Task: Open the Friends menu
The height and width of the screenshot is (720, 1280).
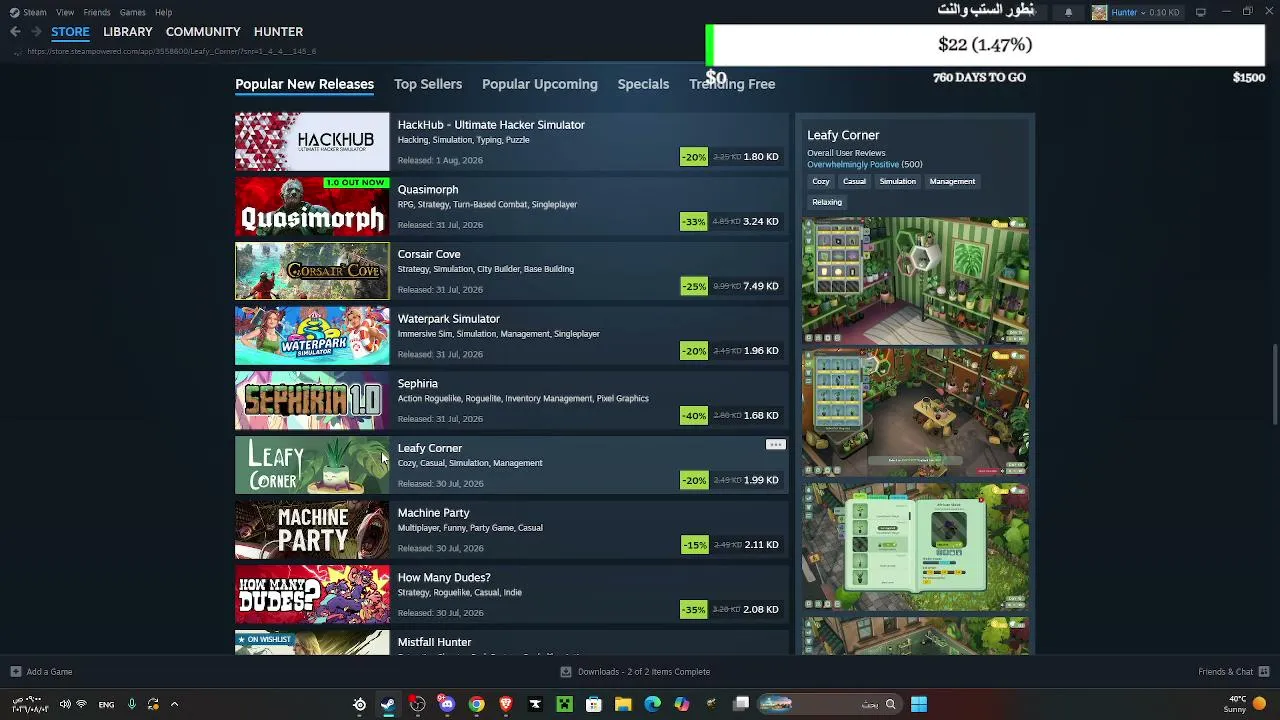Action: [x=97, y=12]
